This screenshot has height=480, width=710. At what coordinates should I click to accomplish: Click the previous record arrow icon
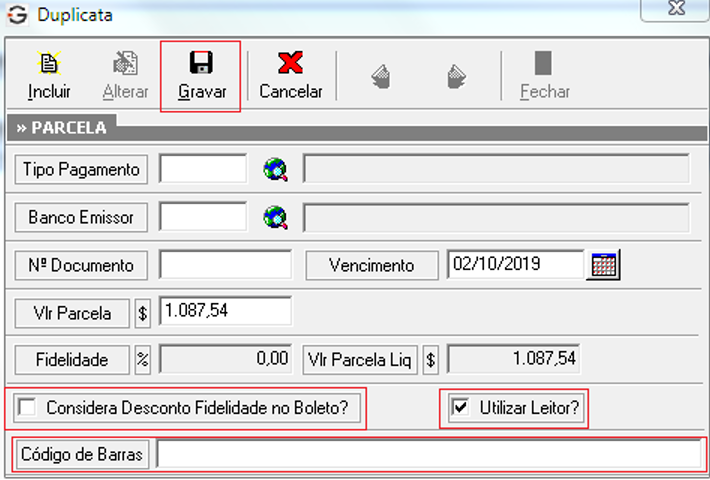pyautogui.click(x=381, y=76)
